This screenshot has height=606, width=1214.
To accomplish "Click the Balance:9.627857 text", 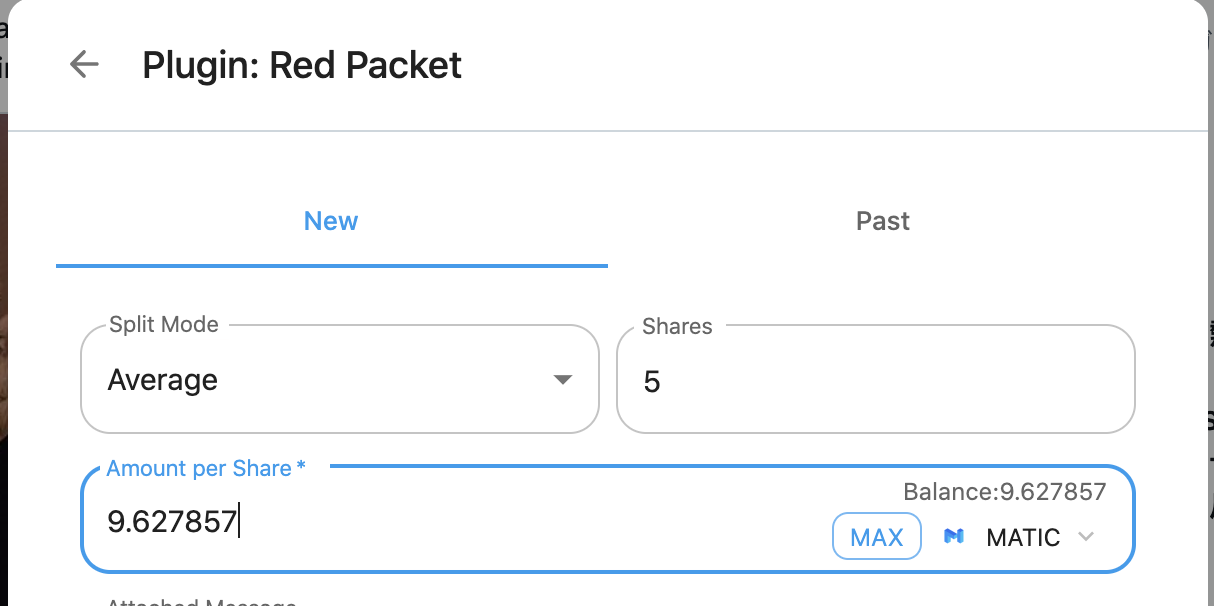I will pos(1004,491).
